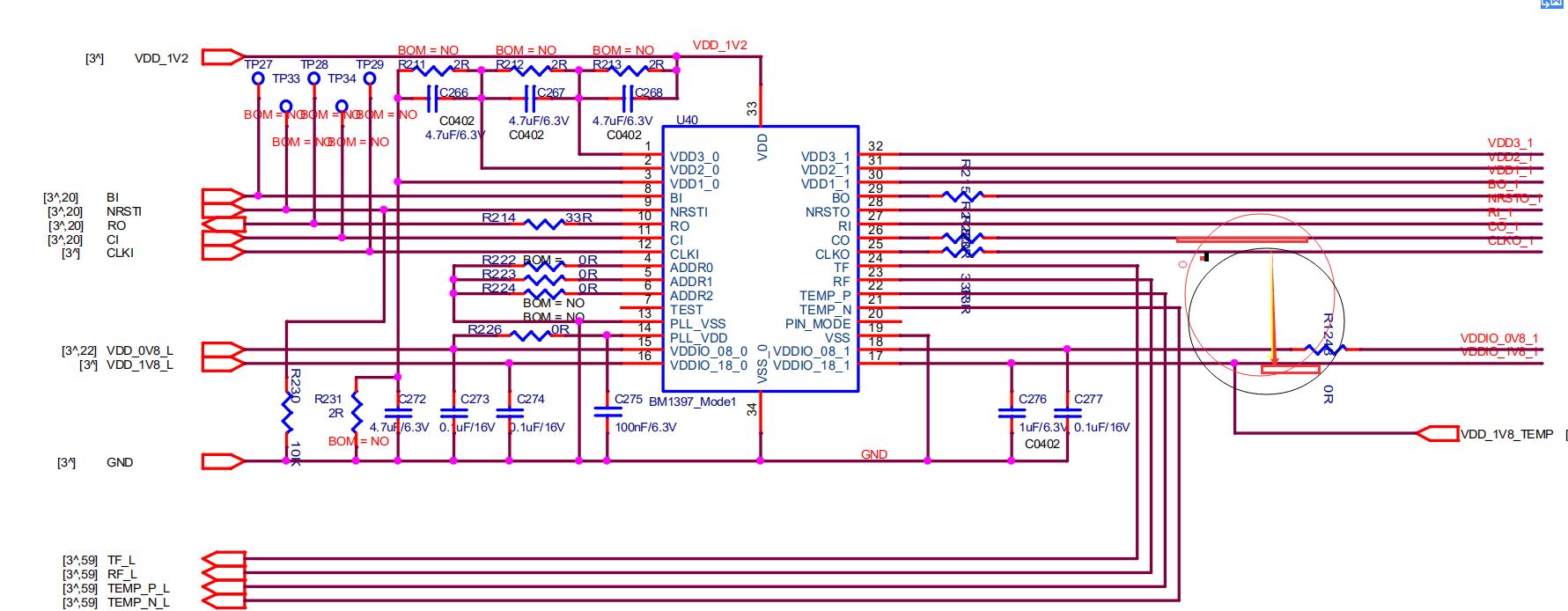The width and height of the screenshot is (1568, 611).
Task: Click capacitor C268 designator
Action: (x=648, y=92)
